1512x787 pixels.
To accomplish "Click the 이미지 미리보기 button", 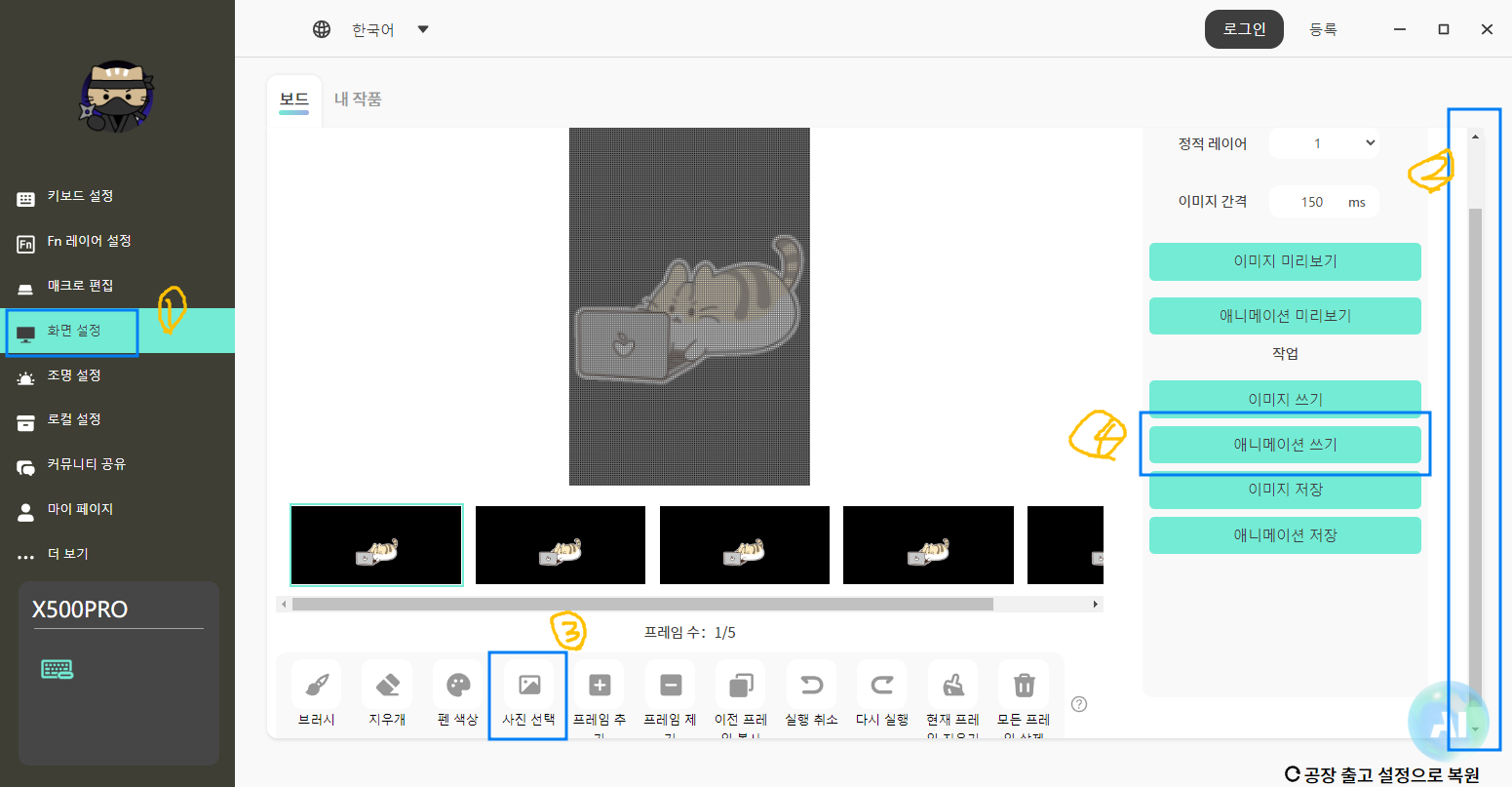I will pyautogui.click(x=1285, y=261).
